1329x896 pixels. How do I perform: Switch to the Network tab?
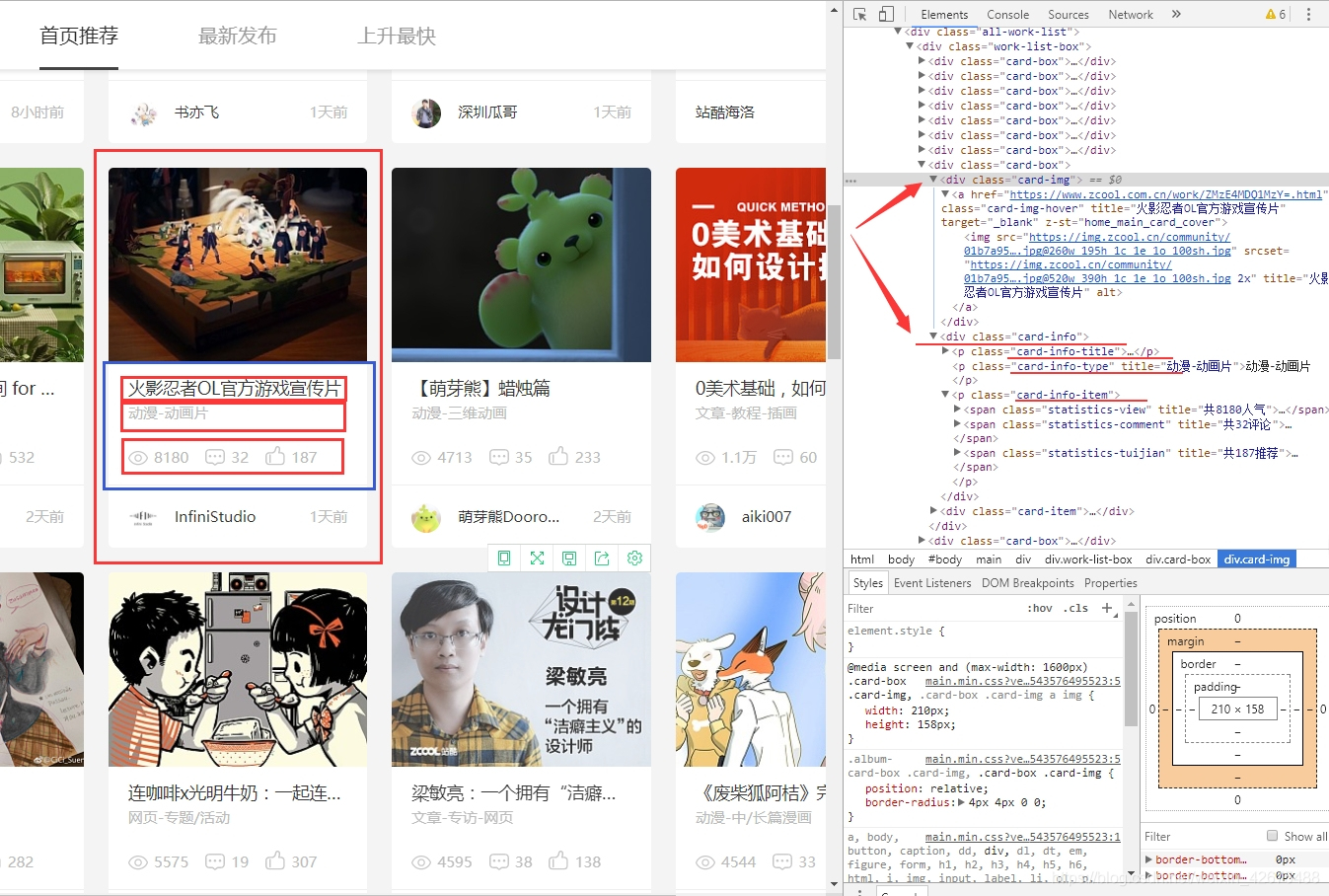[1131, 14]
